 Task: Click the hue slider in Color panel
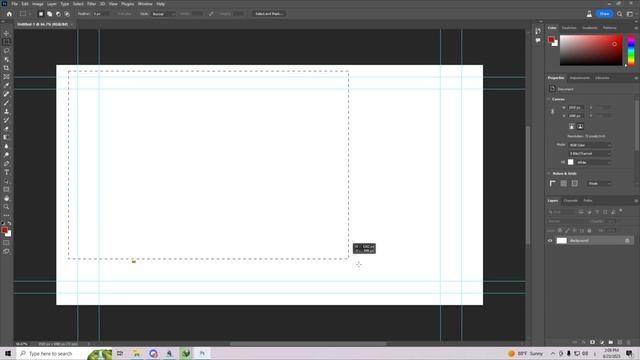(x=631, y=51)
